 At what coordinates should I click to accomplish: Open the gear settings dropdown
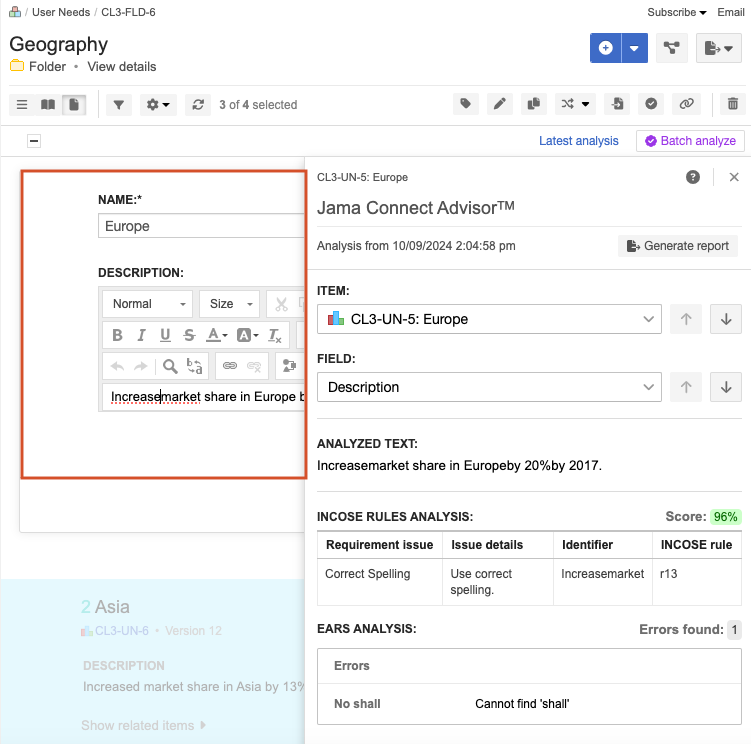(158, 104)
